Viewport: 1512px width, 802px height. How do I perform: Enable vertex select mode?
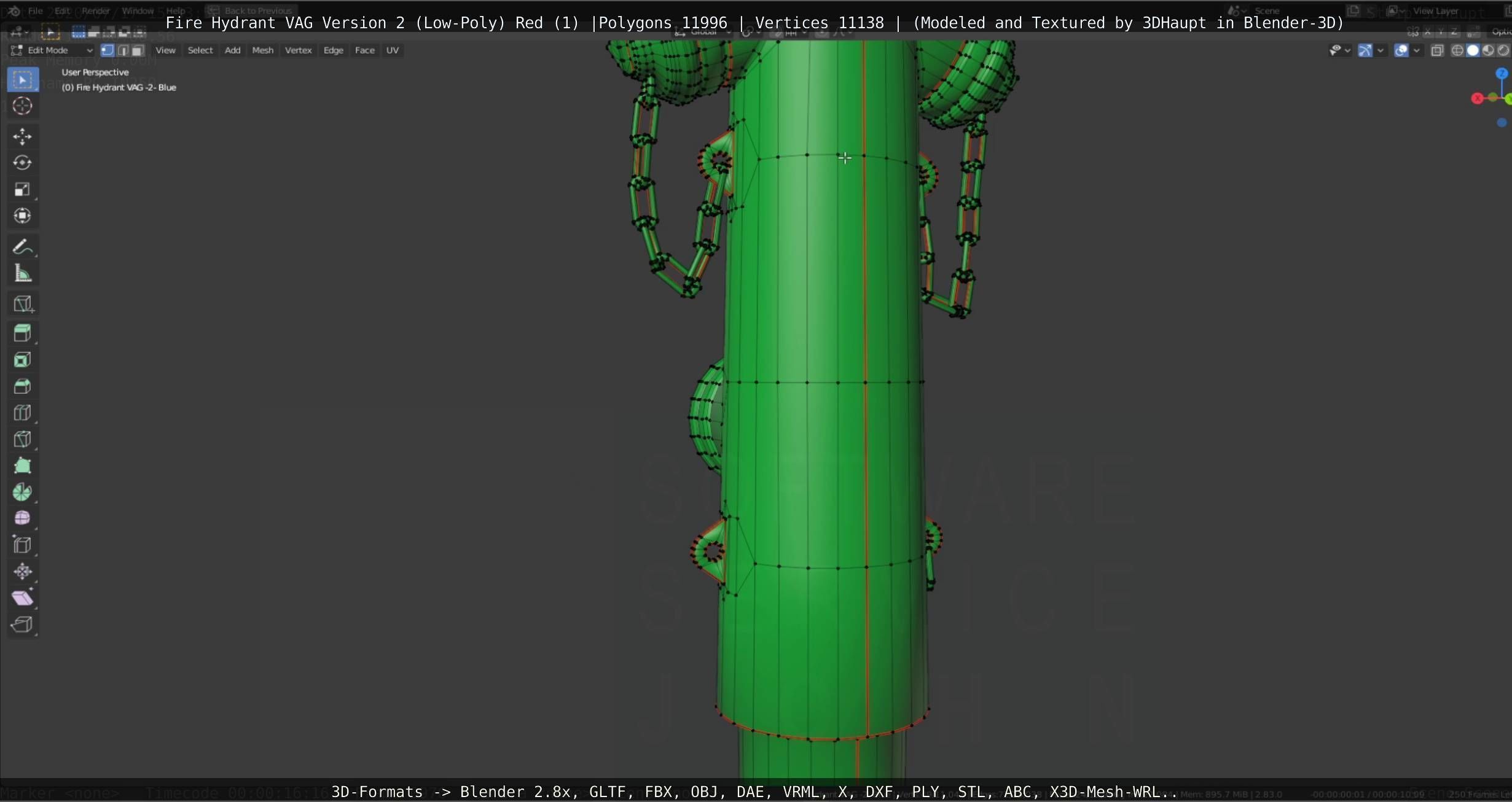pos(108,50)
